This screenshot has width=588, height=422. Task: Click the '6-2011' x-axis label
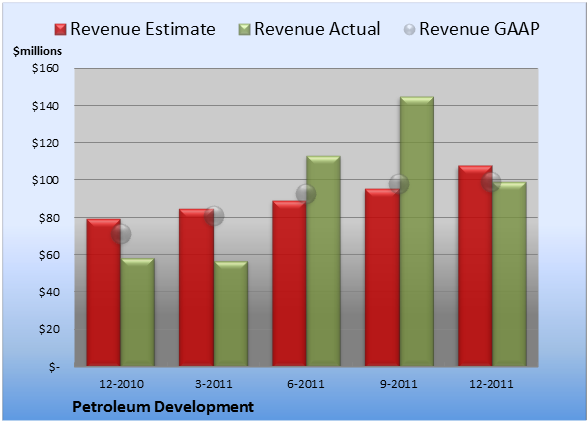pyautogui.click(x=306, y=384)
